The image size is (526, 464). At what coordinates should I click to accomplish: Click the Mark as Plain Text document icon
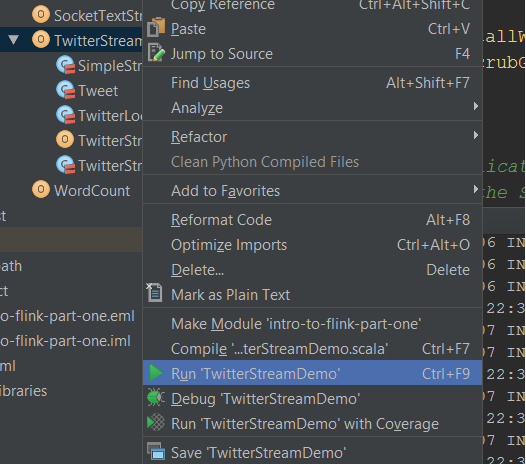(x=154, y=293)
